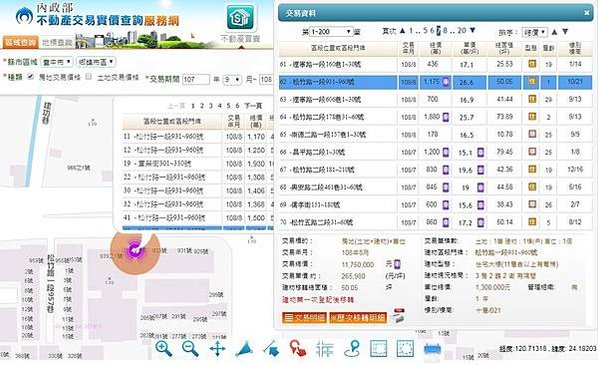Select popup row 41 priced 1,500
598x365 pixels.
(x=198, y=218)
